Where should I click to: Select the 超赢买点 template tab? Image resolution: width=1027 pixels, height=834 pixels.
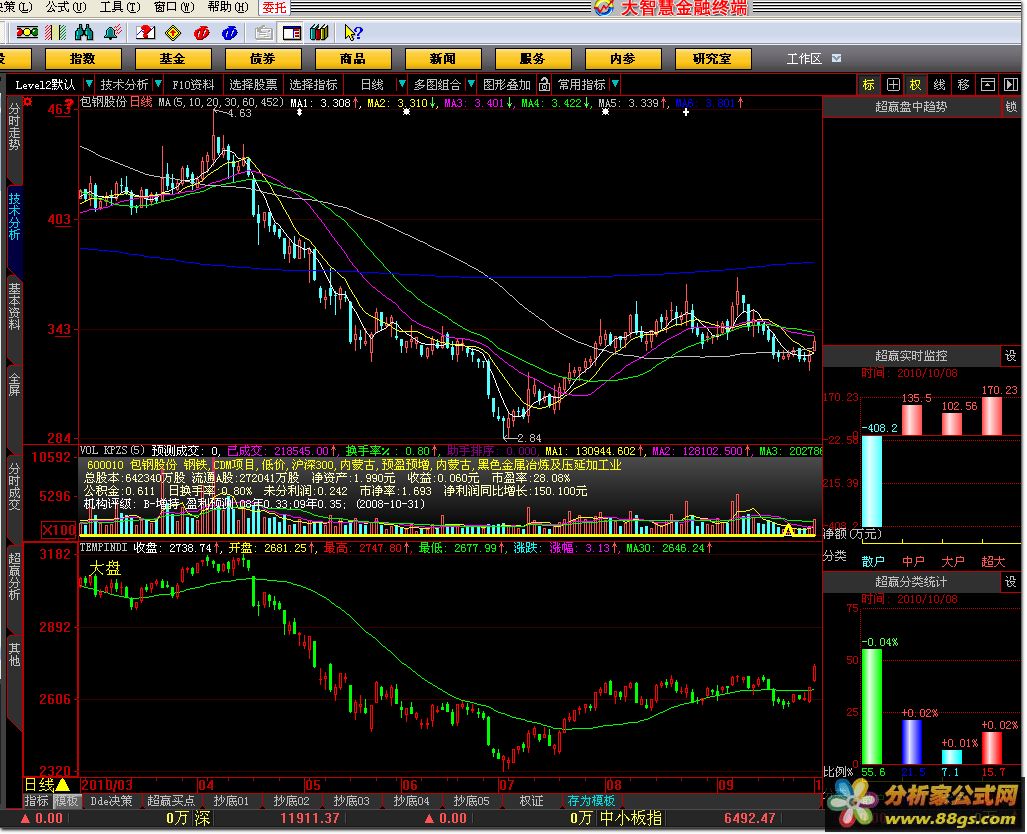pyautogui.click(x=171, y=801)
